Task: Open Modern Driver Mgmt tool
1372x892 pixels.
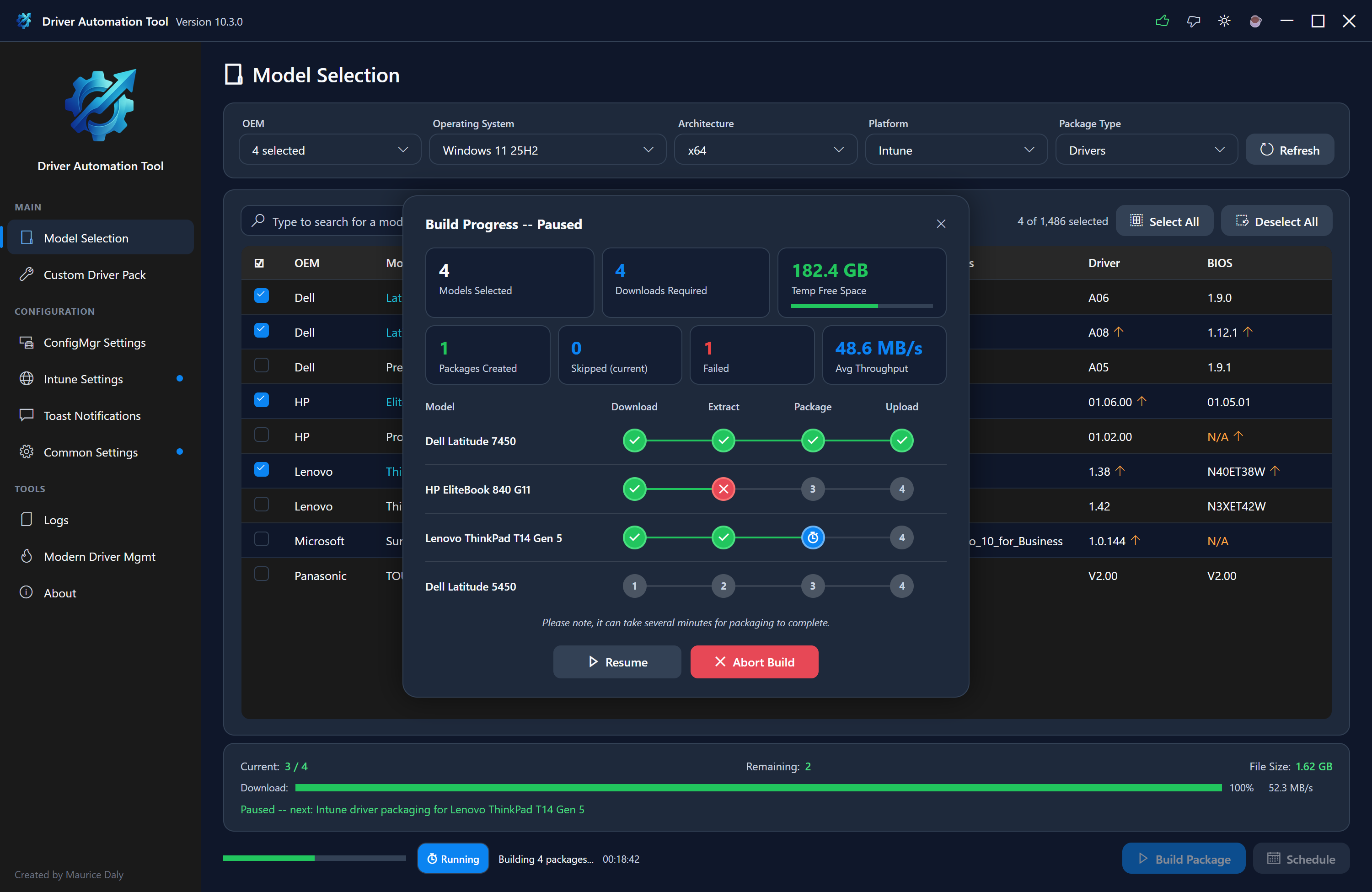Action: (100, 556)
